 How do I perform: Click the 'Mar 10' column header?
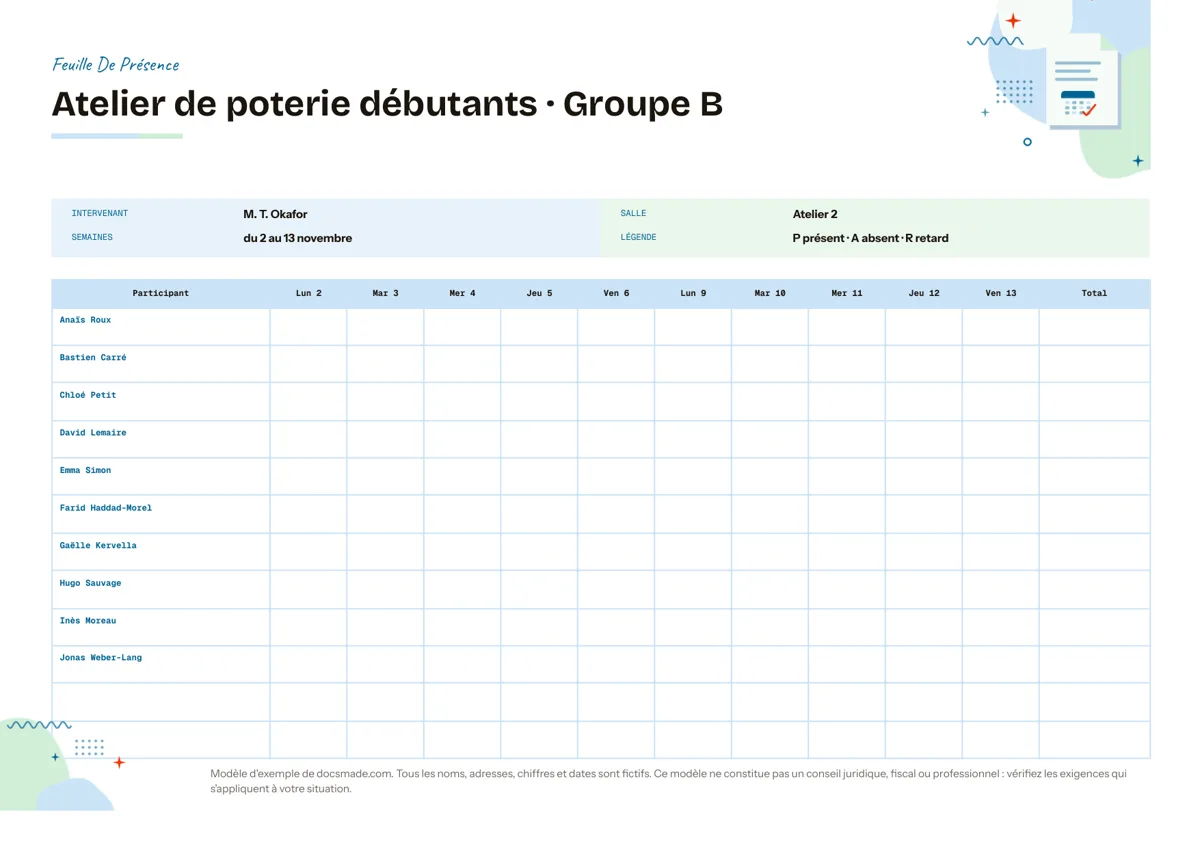click(770, 293)
